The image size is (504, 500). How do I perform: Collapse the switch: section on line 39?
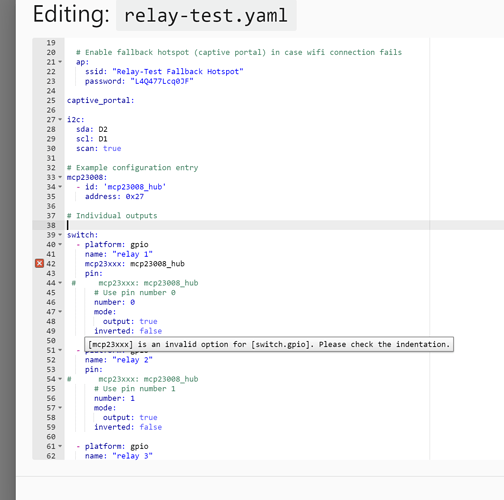click(60, 235)
